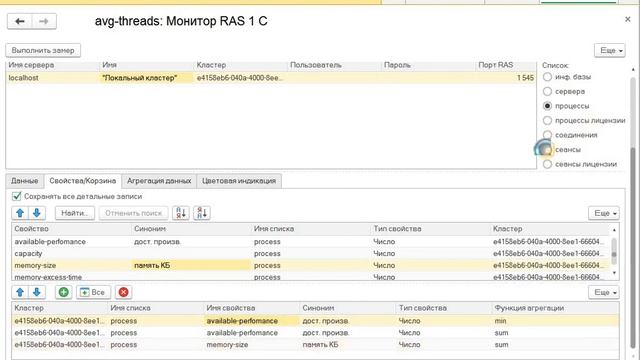Click the Все add-all button
640x360 pixels.
click(93, 292)
